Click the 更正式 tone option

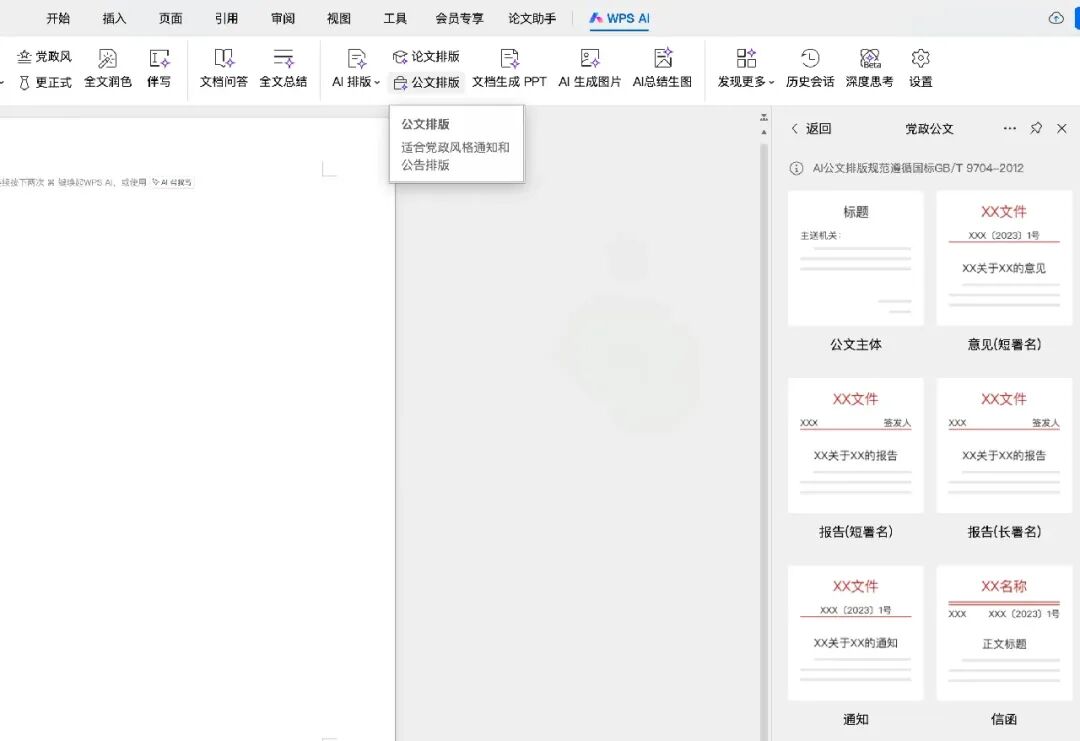pyautogui.click(x=45, y=83)
